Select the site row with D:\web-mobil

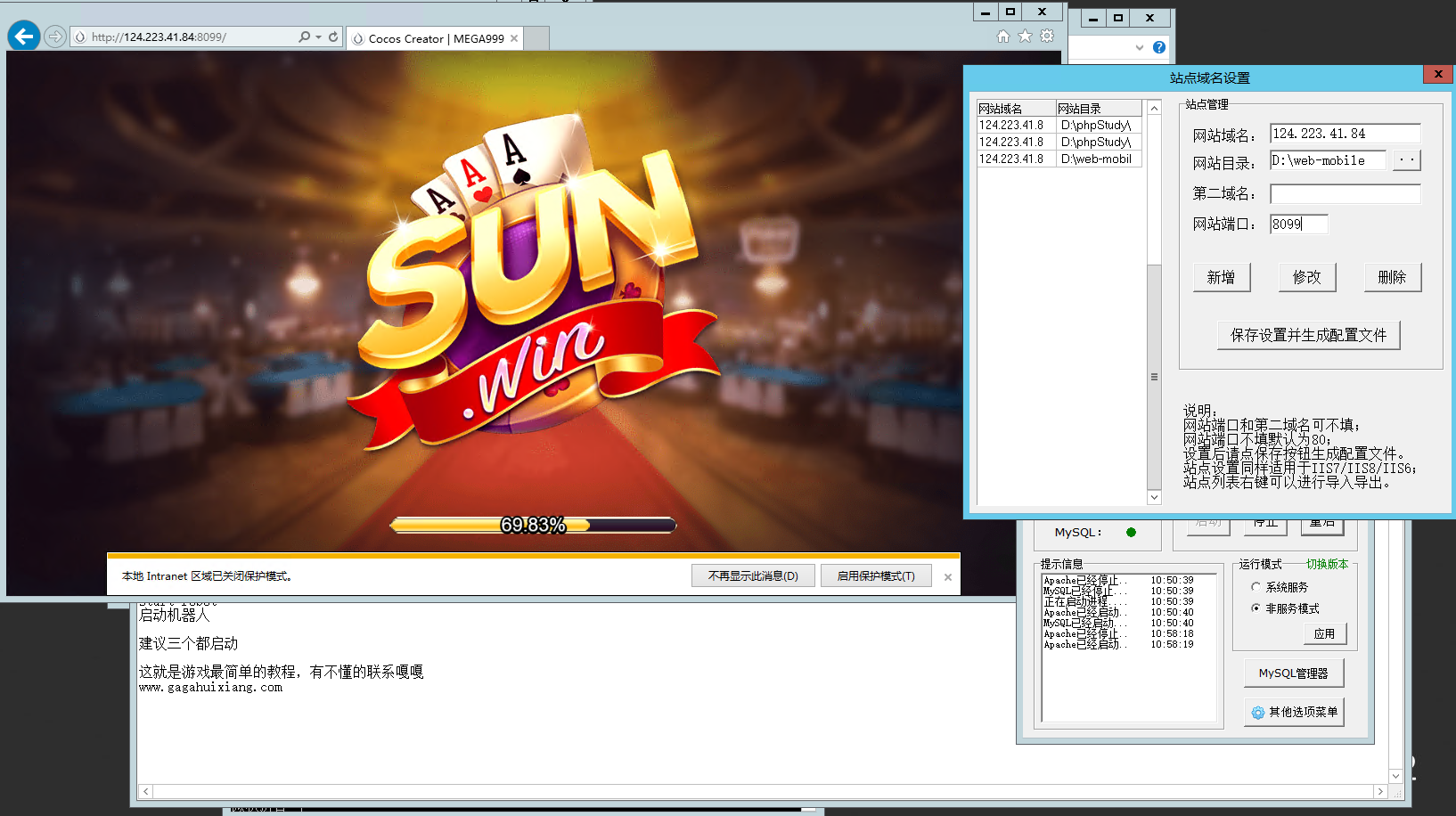click(1059, 159)
